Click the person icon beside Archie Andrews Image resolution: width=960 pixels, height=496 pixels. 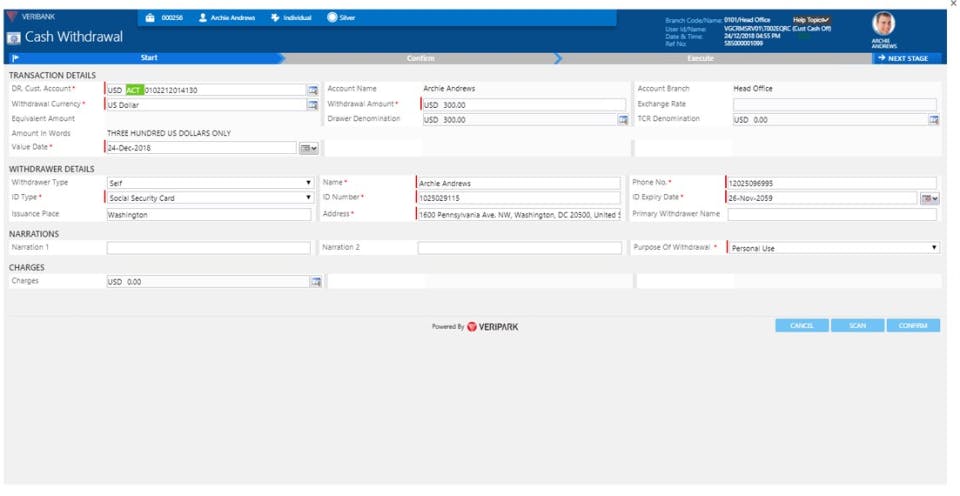203,18
